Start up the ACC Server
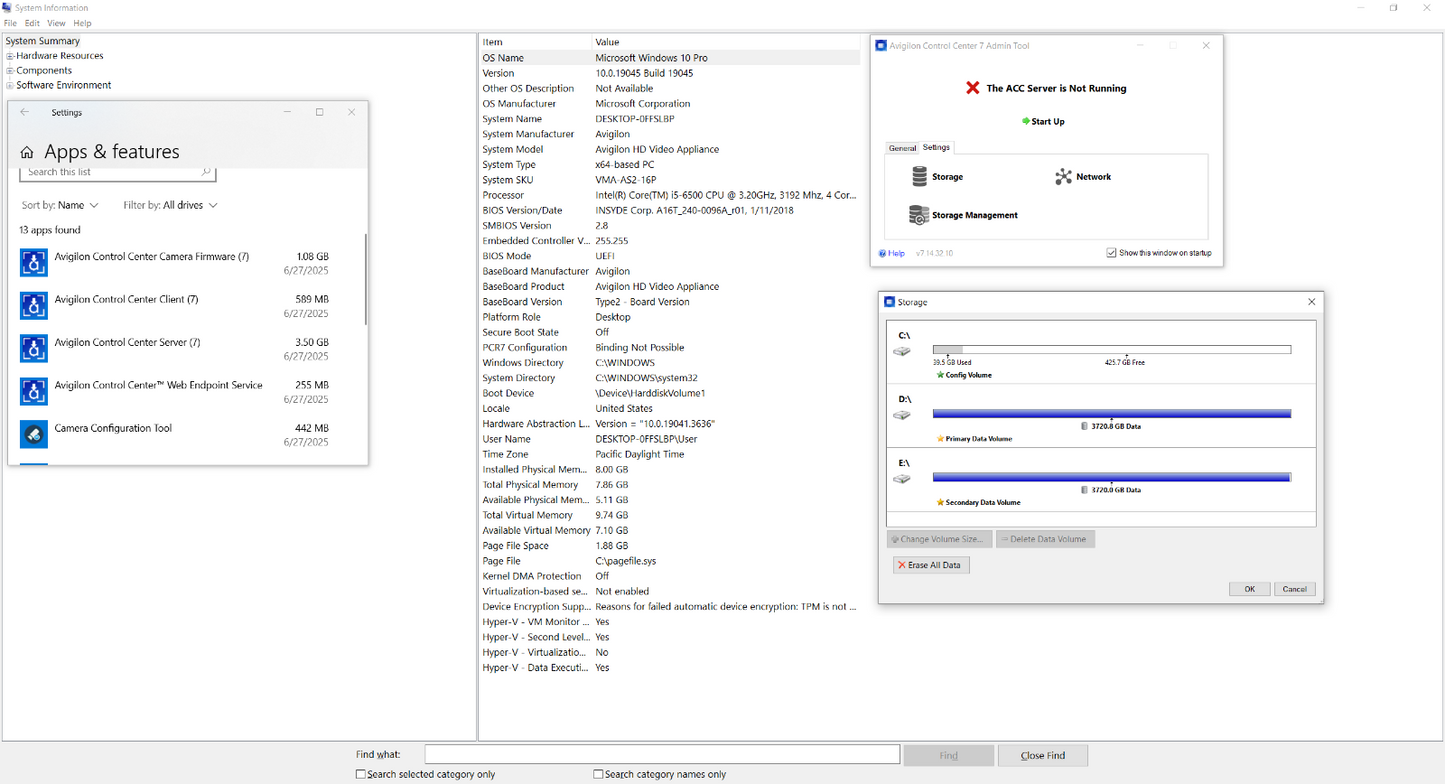Screen dimensions: 1445x784 (x=1043, y=122)
